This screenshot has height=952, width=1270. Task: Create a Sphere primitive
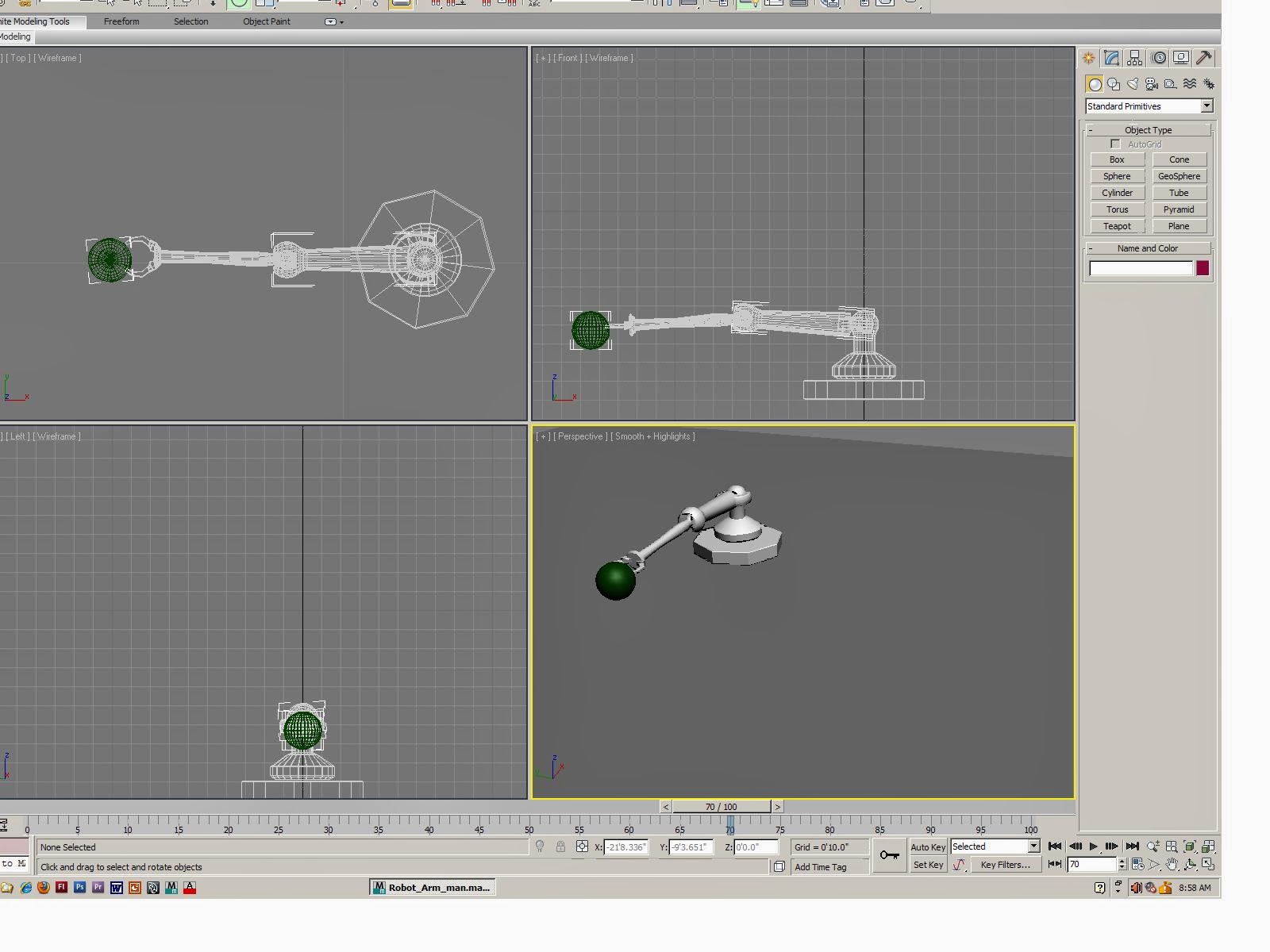1117,176
